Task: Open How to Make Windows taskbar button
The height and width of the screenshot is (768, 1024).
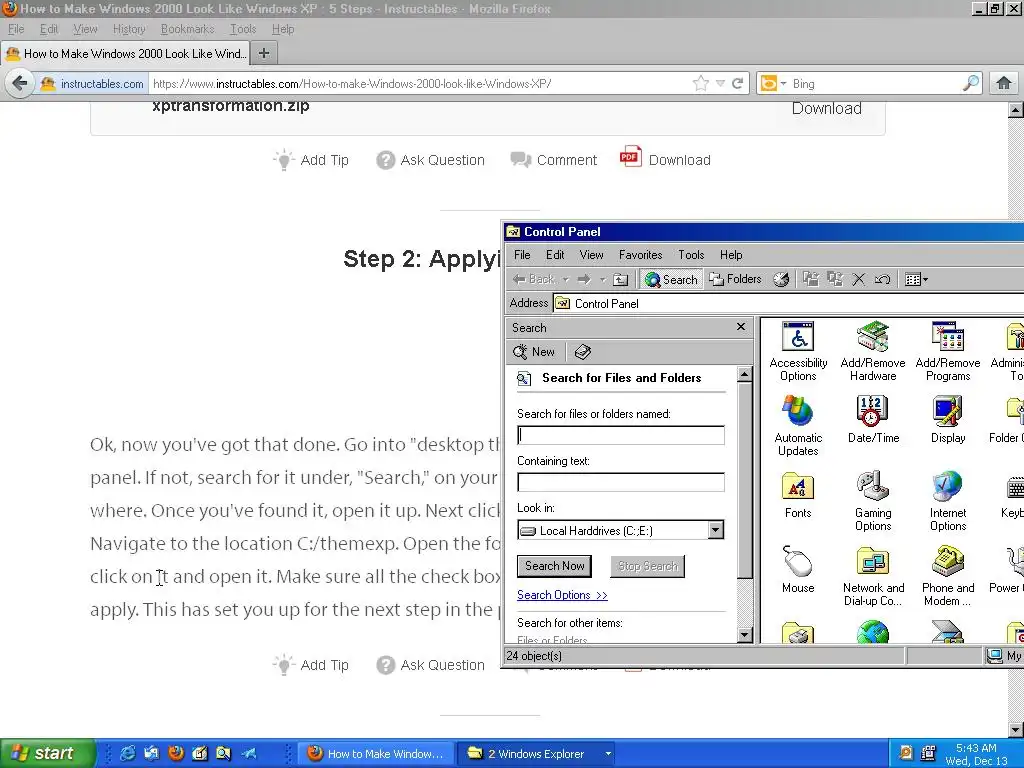Action: (376, 754)
